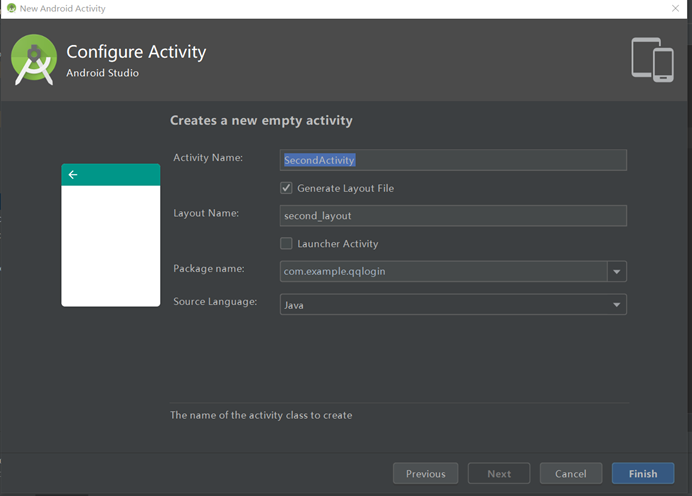Click the Android Studio logo icon
The image size is (692, 496).
[34, 60]
